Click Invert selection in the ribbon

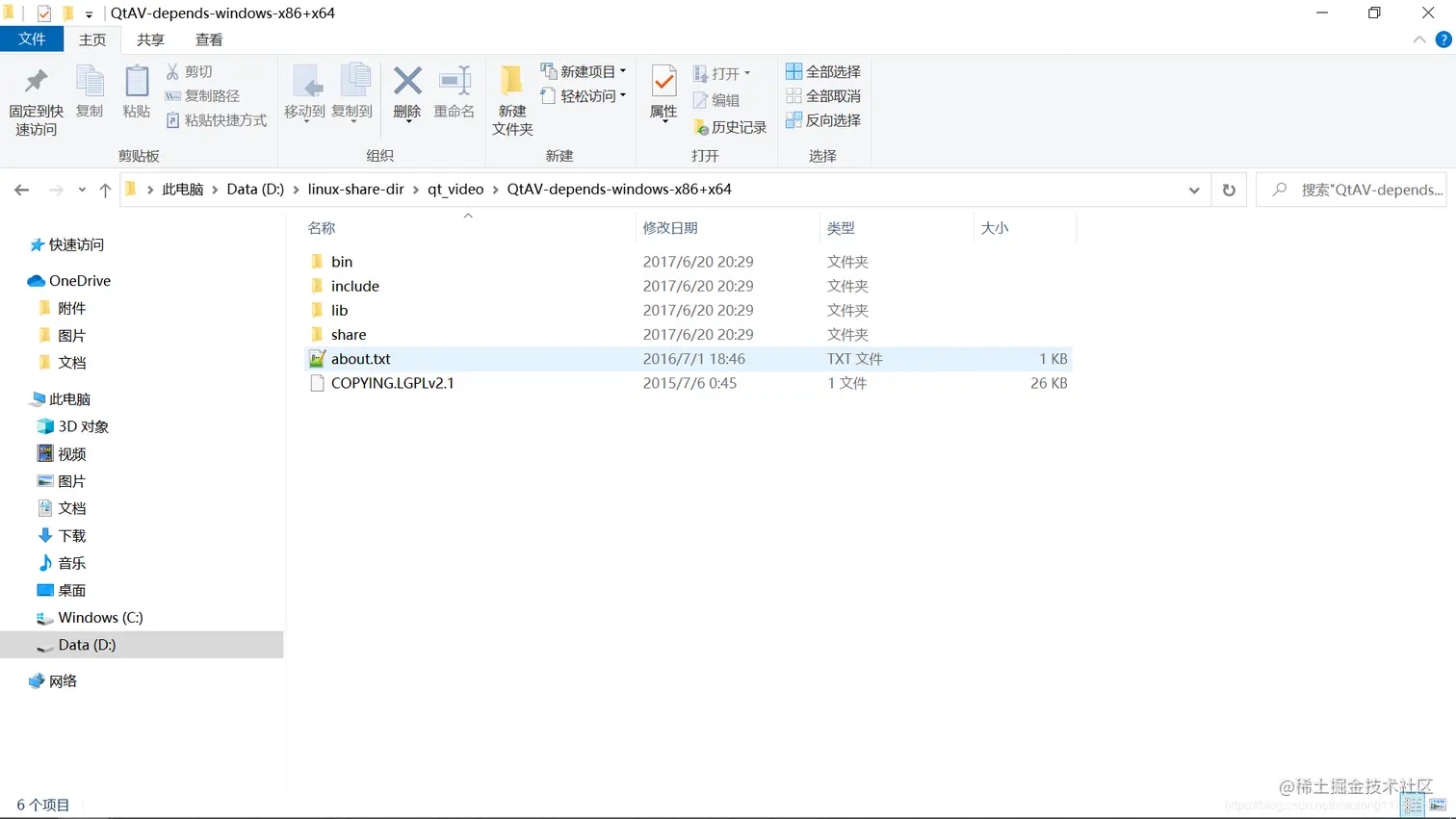(x=823, y=120)
